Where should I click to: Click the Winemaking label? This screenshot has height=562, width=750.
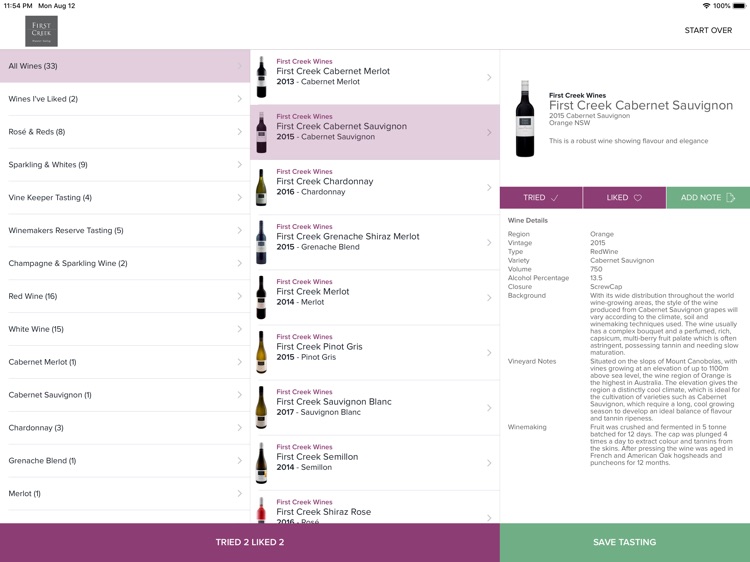pyautogui.click(x=527, y=427)
